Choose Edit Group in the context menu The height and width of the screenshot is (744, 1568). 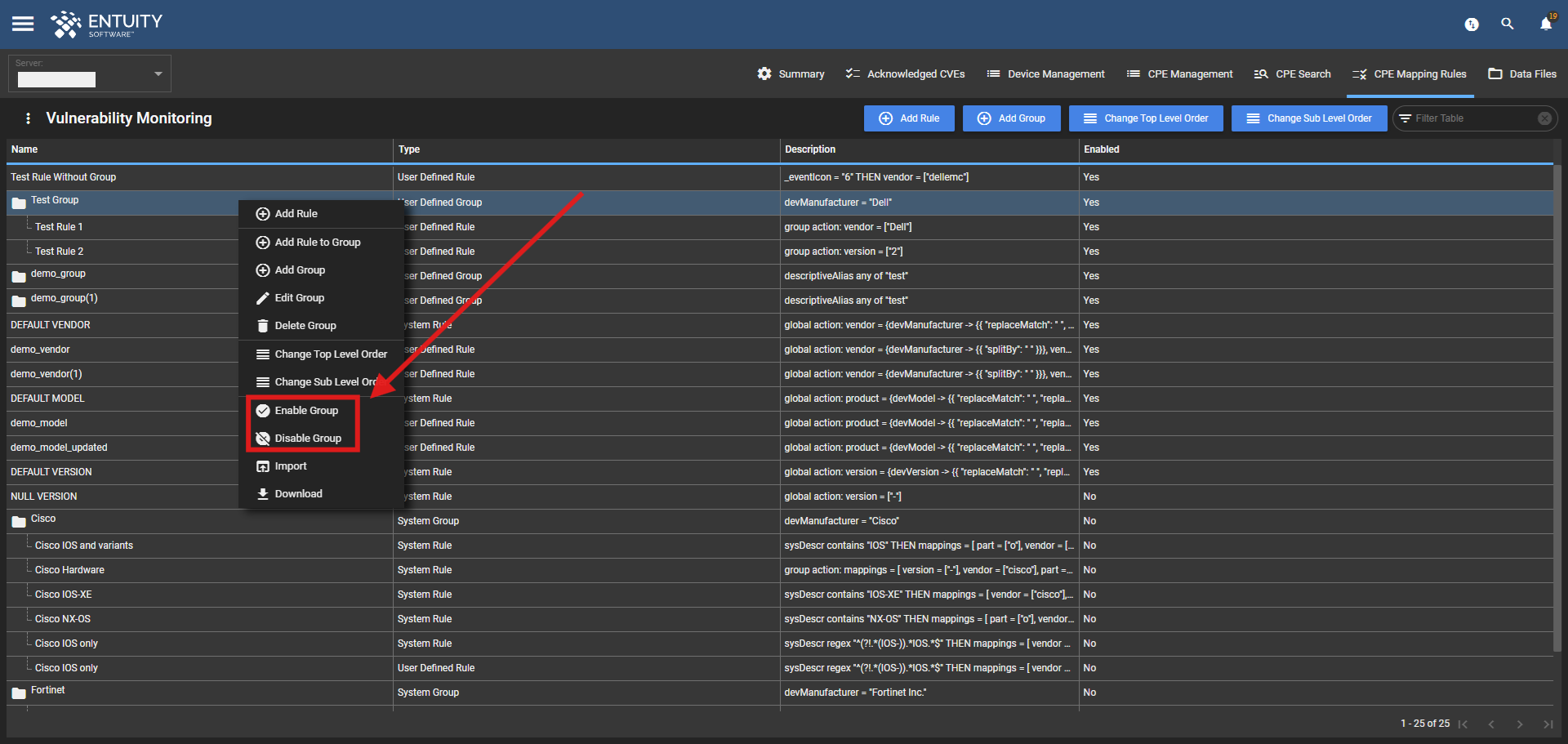tap(321, 298)
